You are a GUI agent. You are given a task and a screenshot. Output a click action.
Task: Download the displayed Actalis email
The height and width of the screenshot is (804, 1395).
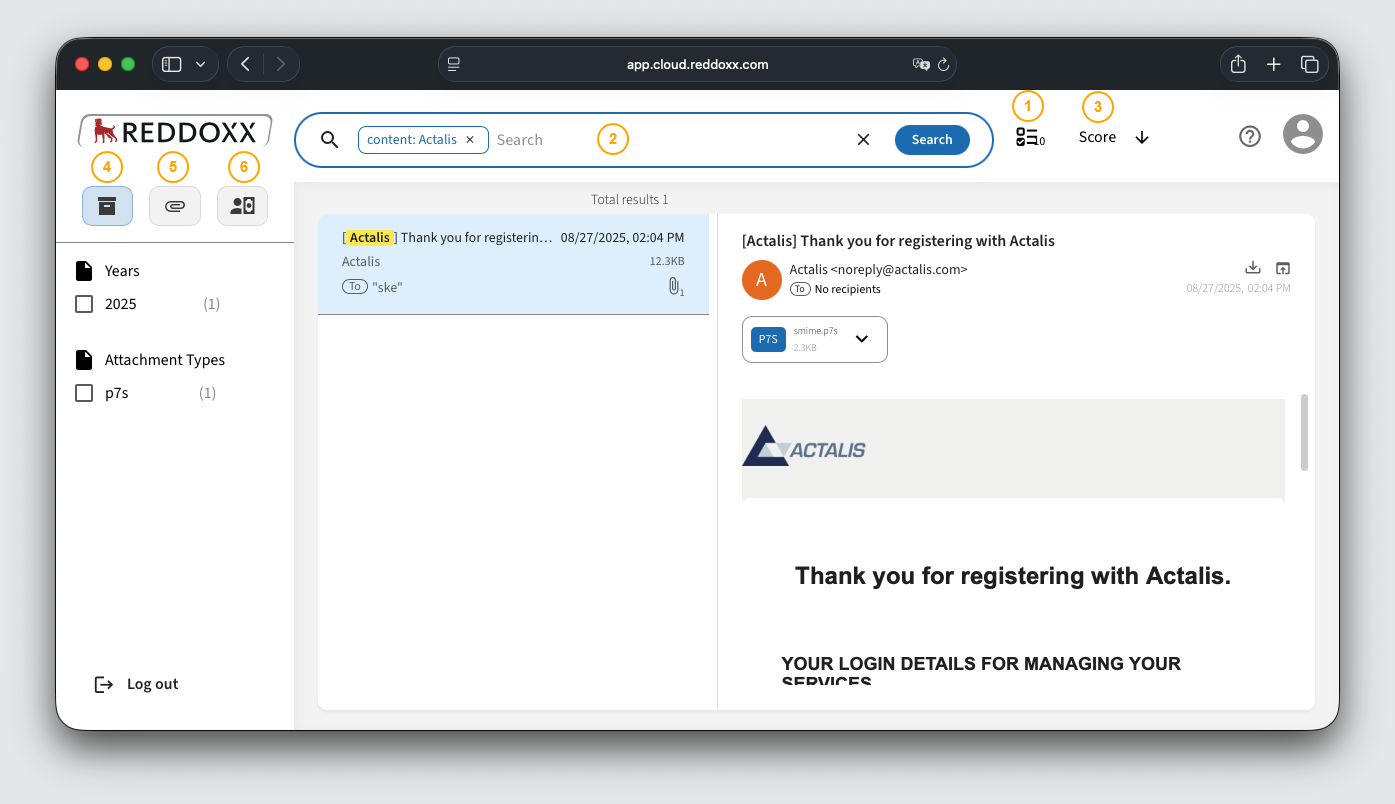coord(1253,267)
